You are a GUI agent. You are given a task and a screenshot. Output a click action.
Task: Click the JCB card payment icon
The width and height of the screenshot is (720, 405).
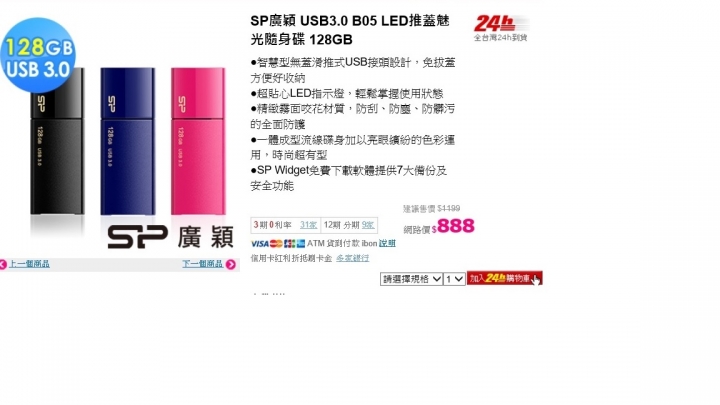click(x=290, y=243)
